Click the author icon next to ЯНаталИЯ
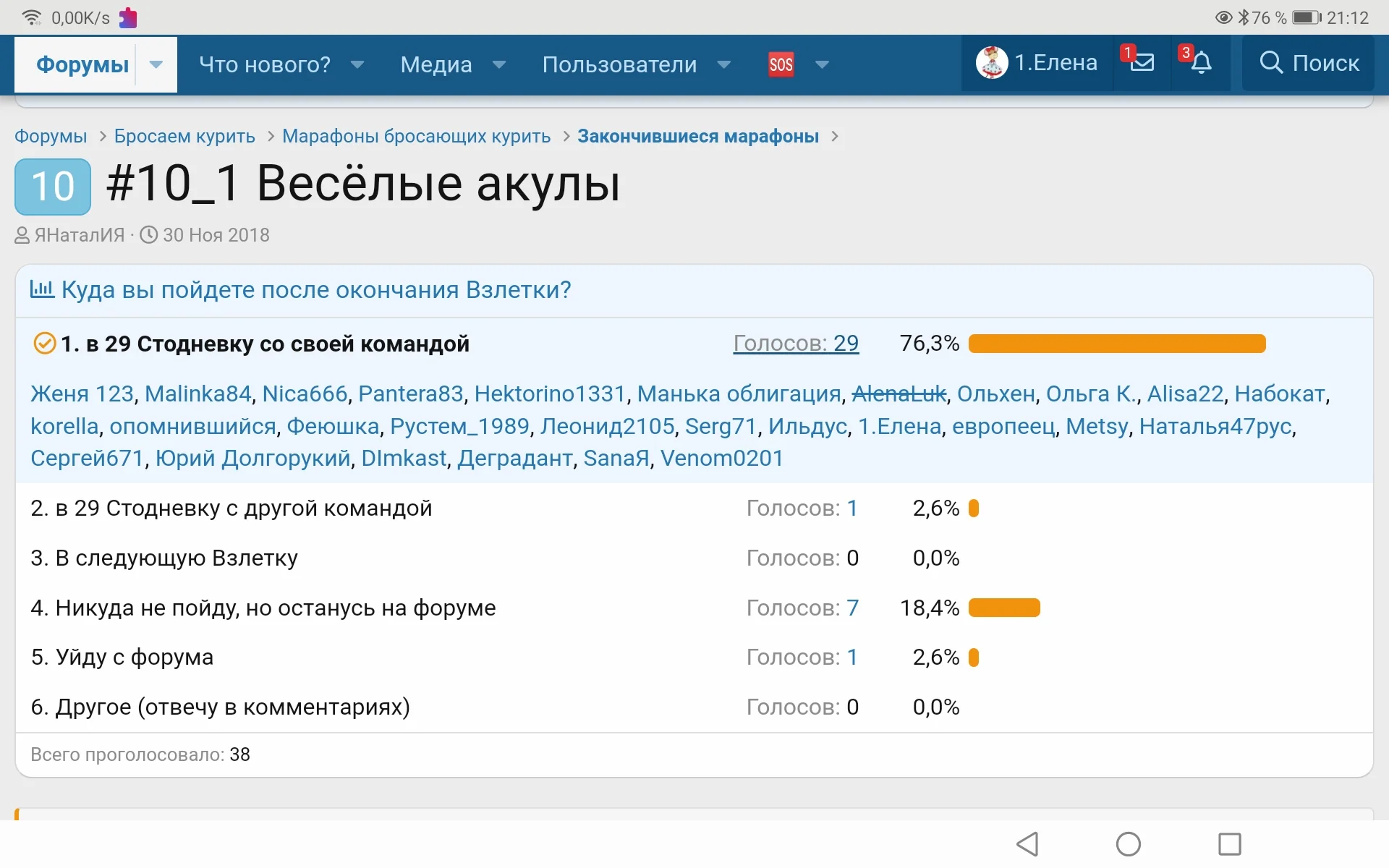Screen dimensions: 1389x868 point(22,234)
